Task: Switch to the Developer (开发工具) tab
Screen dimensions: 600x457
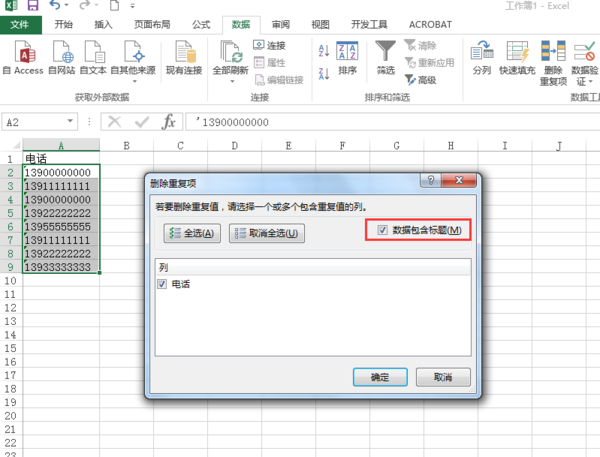Action: pyautogui.click(x=369, y=24)
